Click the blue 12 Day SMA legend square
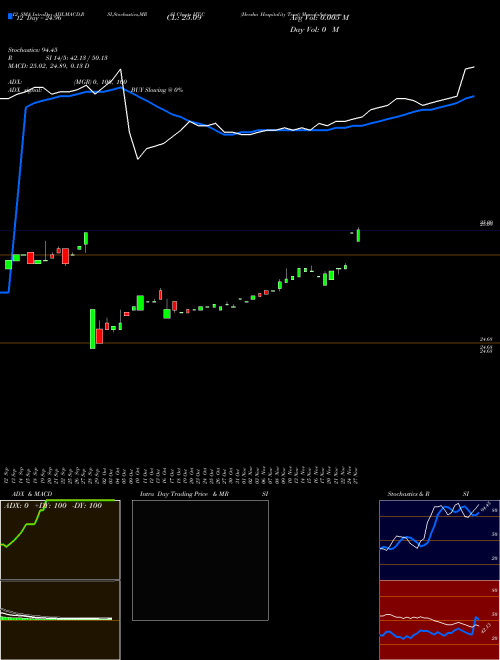 (x=10, y=16)
